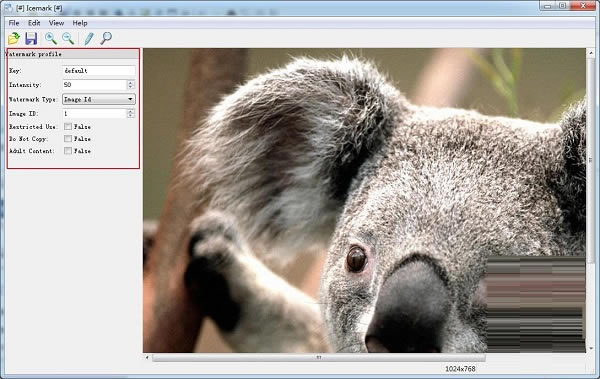Detect watermark with the magnifying glass icon
Viewport: 600px width, 379px height.
click(106, 38)
